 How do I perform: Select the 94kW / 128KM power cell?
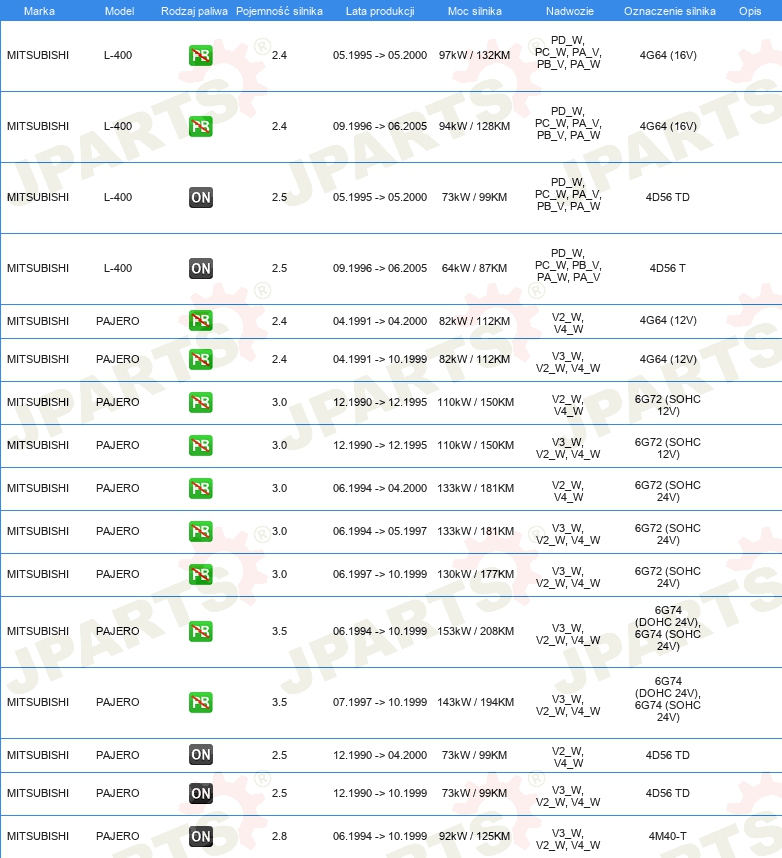[x=474, y=126]
